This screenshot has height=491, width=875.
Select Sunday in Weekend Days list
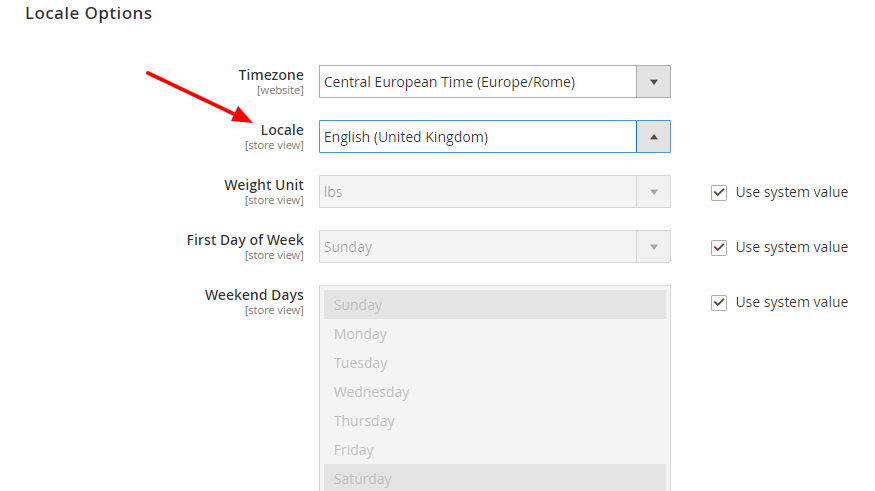coord(495,305)
